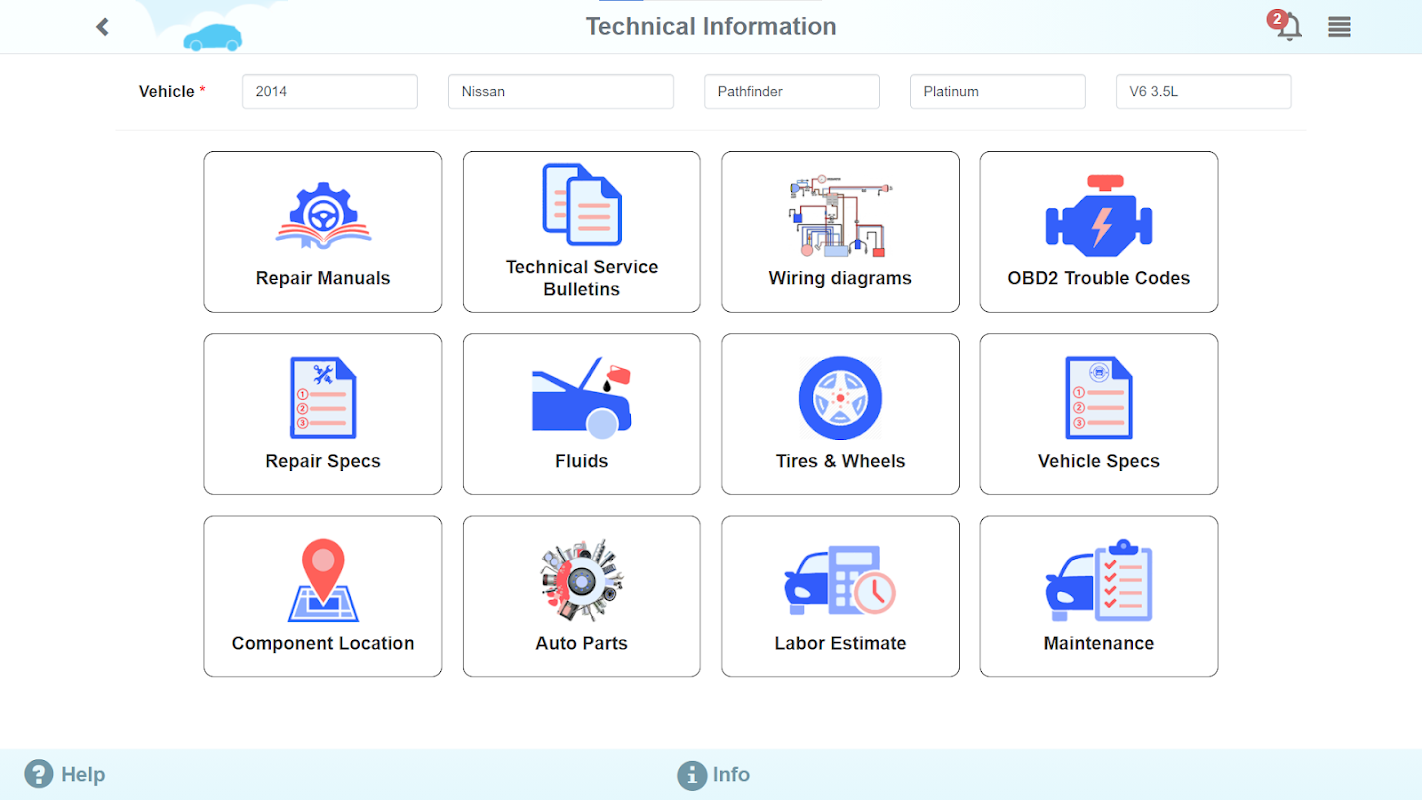Click the Help question mark icon

(38, 774)
